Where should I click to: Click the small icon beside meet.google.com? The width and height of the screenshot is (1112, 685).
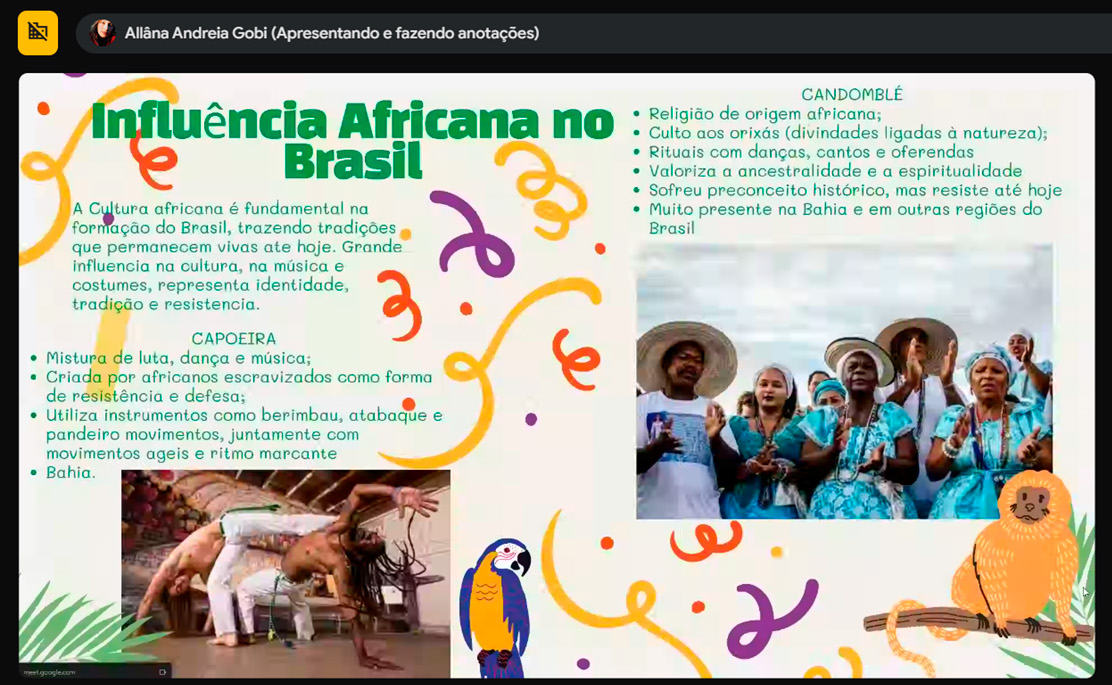162,672
